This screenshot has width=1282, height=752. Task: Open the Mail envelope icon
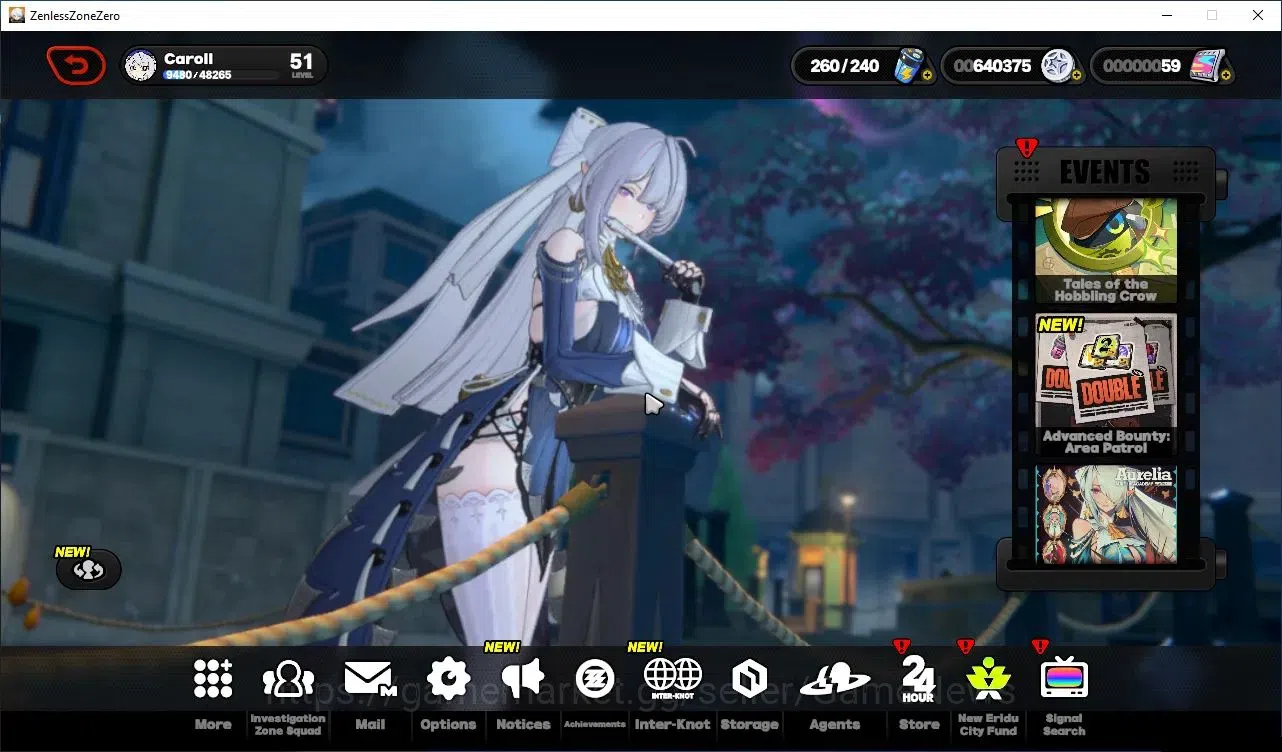[x=370, y=679]
